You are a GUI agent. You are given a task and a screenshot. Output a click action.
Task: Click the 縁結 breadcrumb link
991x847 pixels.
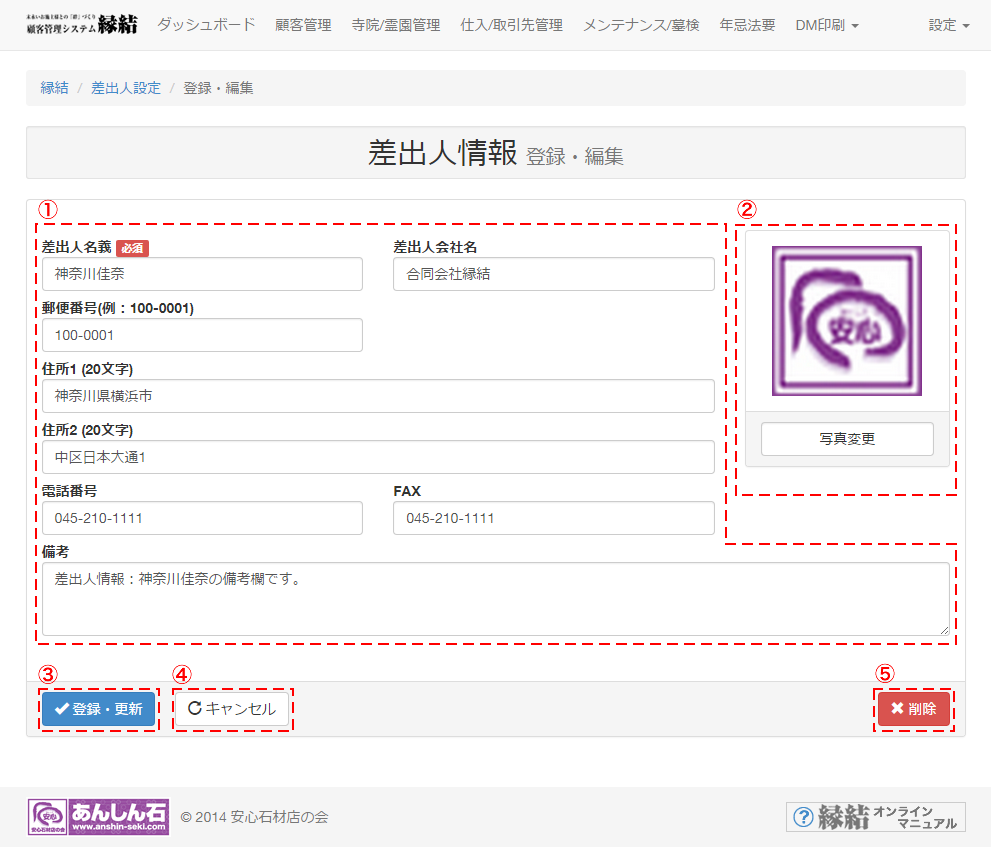[x=55, y=88]
